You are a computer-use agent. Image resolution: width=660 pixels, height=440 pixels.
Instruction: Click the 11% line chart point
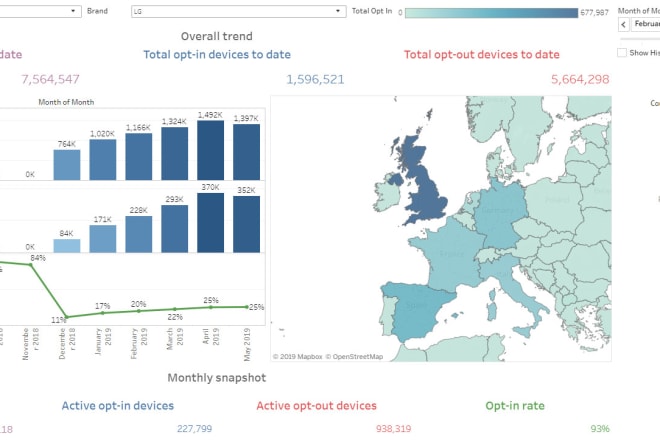[67, 317]
